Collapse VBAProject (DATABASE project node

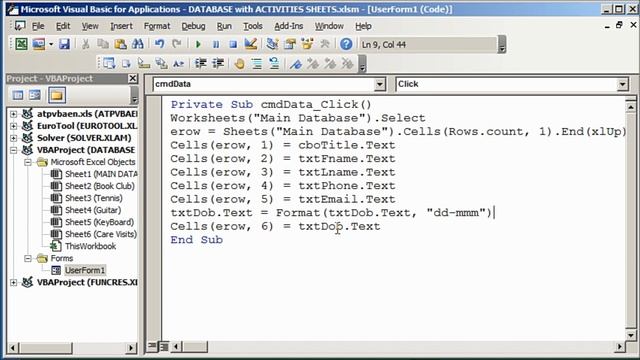tap(13, 150)
